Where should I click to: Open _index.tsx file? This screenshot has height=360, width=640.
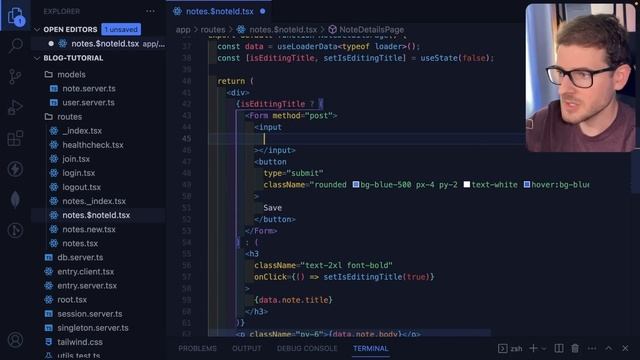coord(82,131)
